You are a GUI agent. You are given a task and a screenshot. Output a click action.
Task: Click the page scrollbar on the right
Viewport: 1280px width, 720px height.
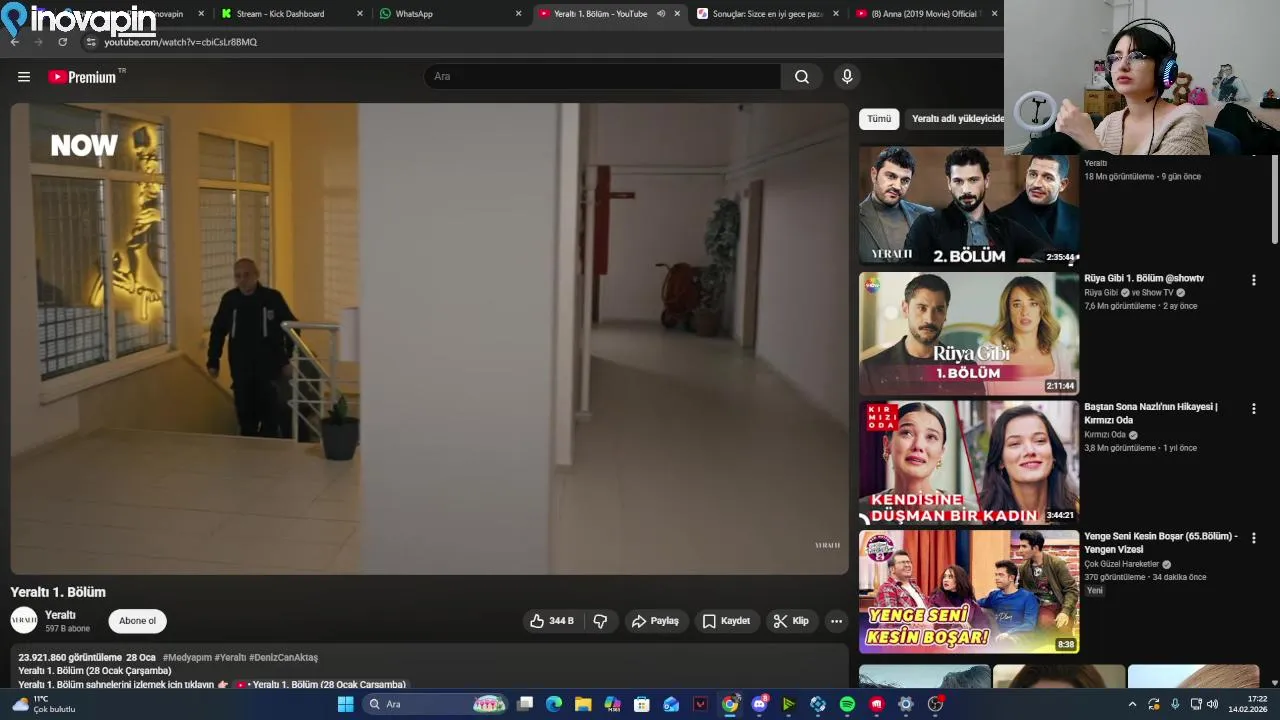(1274, 200)
